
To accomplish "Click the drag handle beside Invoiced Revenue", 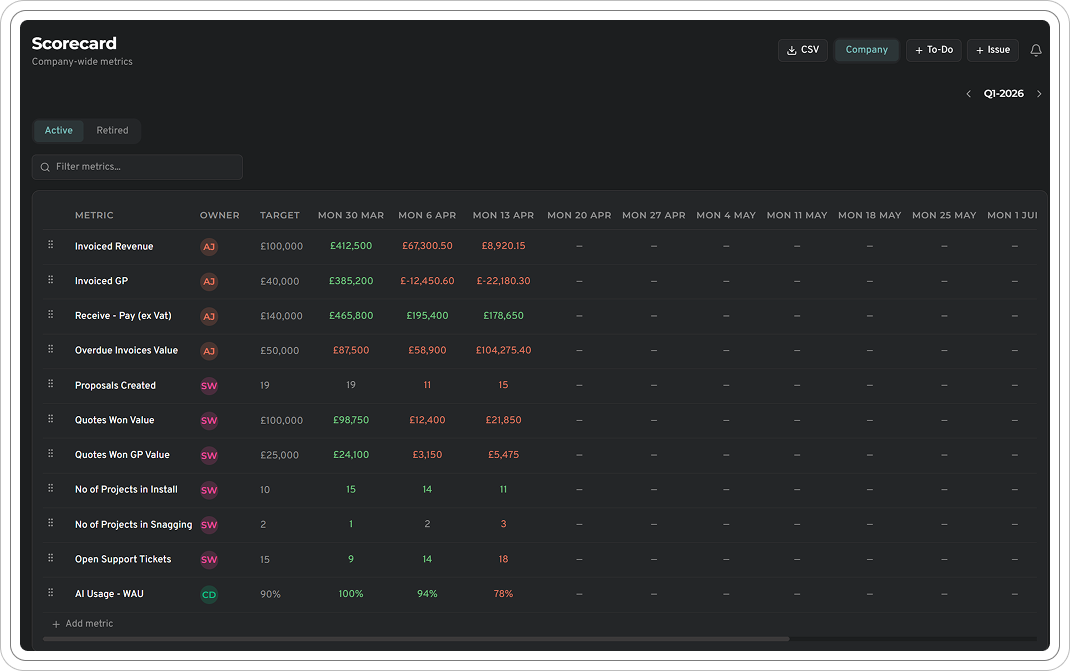I will point(50,246).
